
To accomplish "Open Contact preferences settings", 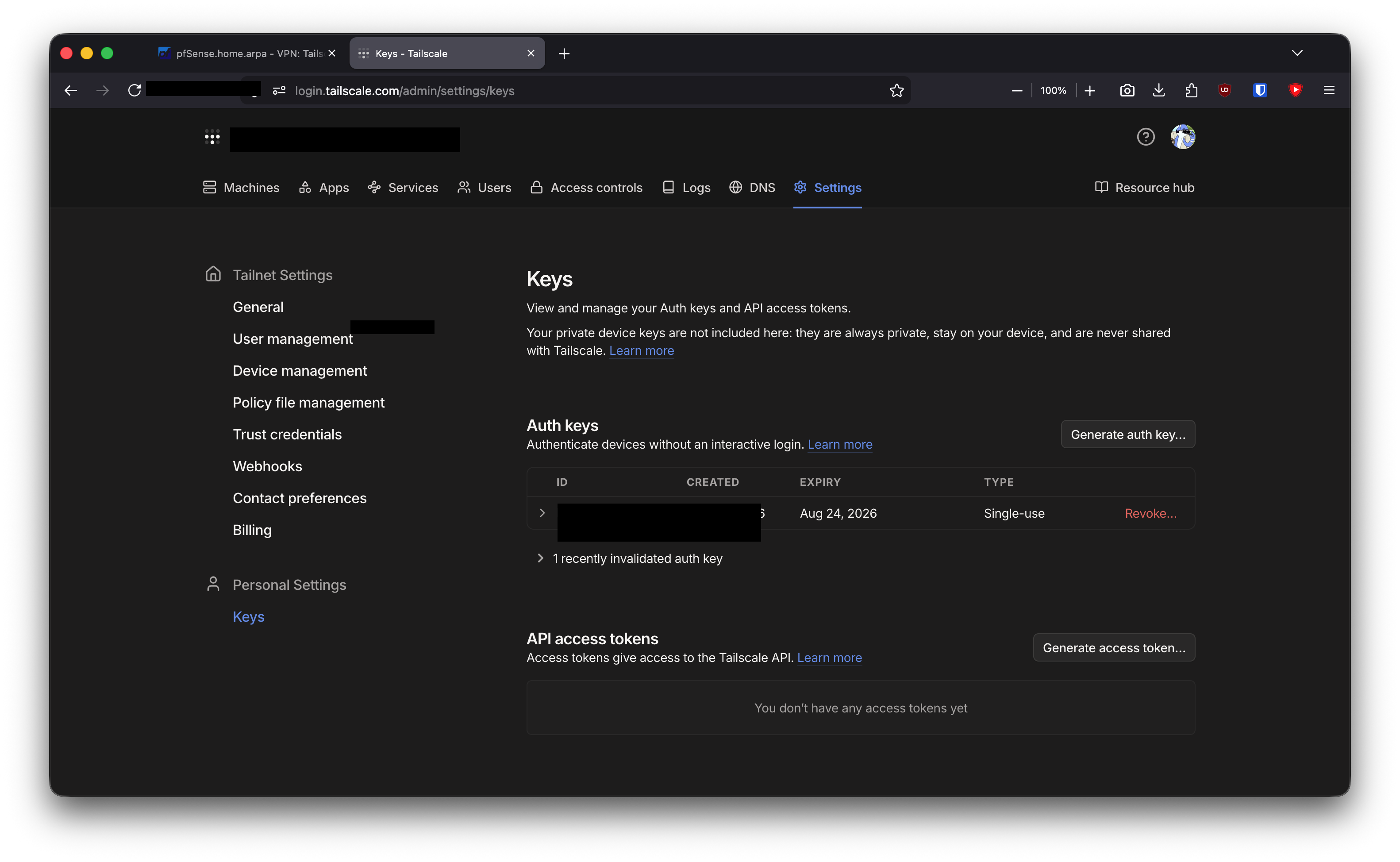I will coord(300,498).
